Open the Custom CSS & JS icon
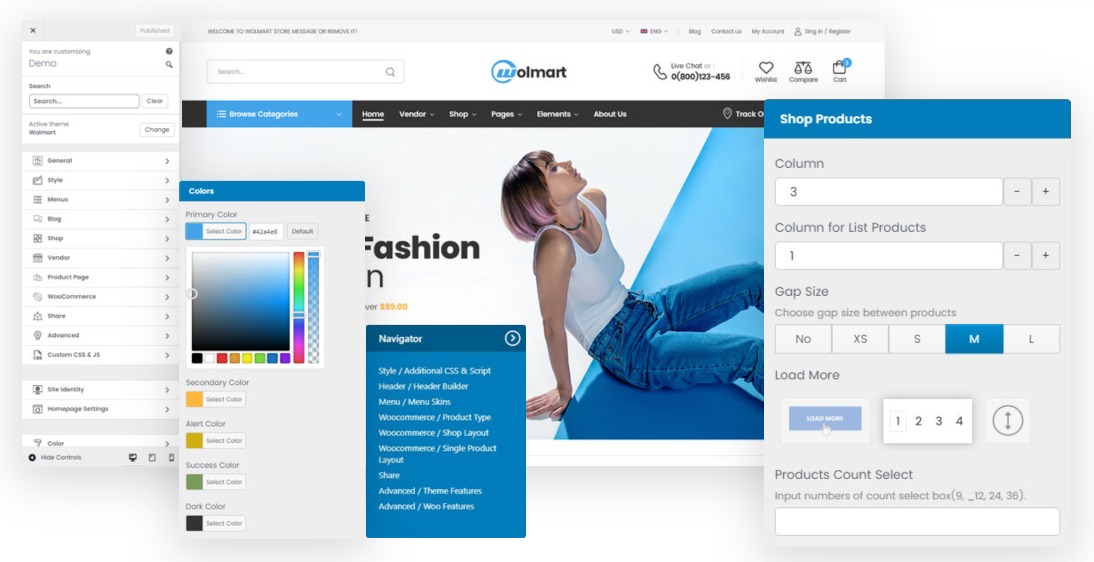The width and height of the screenshot is (1094, 562). click(x=38, y=355)
